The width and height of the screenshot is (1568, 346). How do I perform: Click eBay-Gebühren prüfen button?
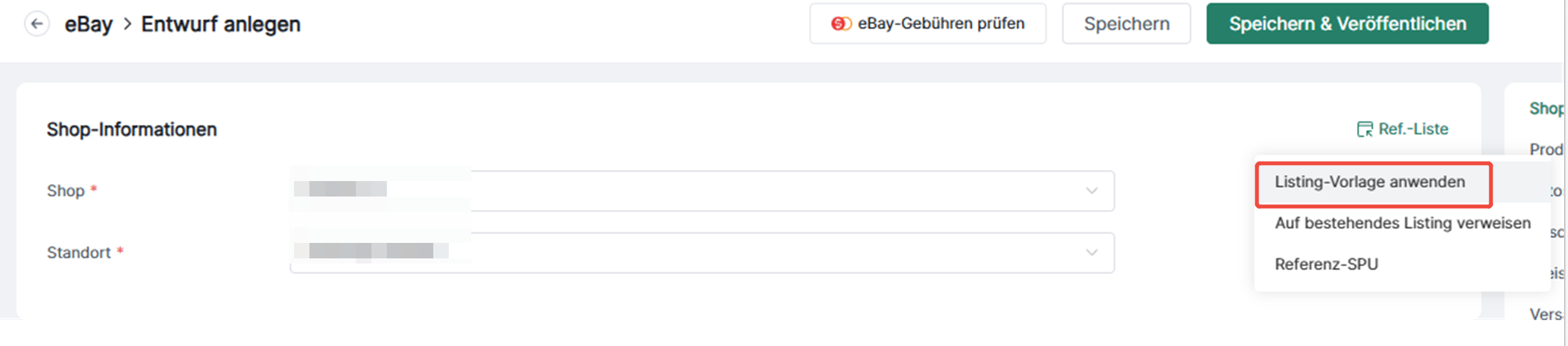[x=928, y=24]
